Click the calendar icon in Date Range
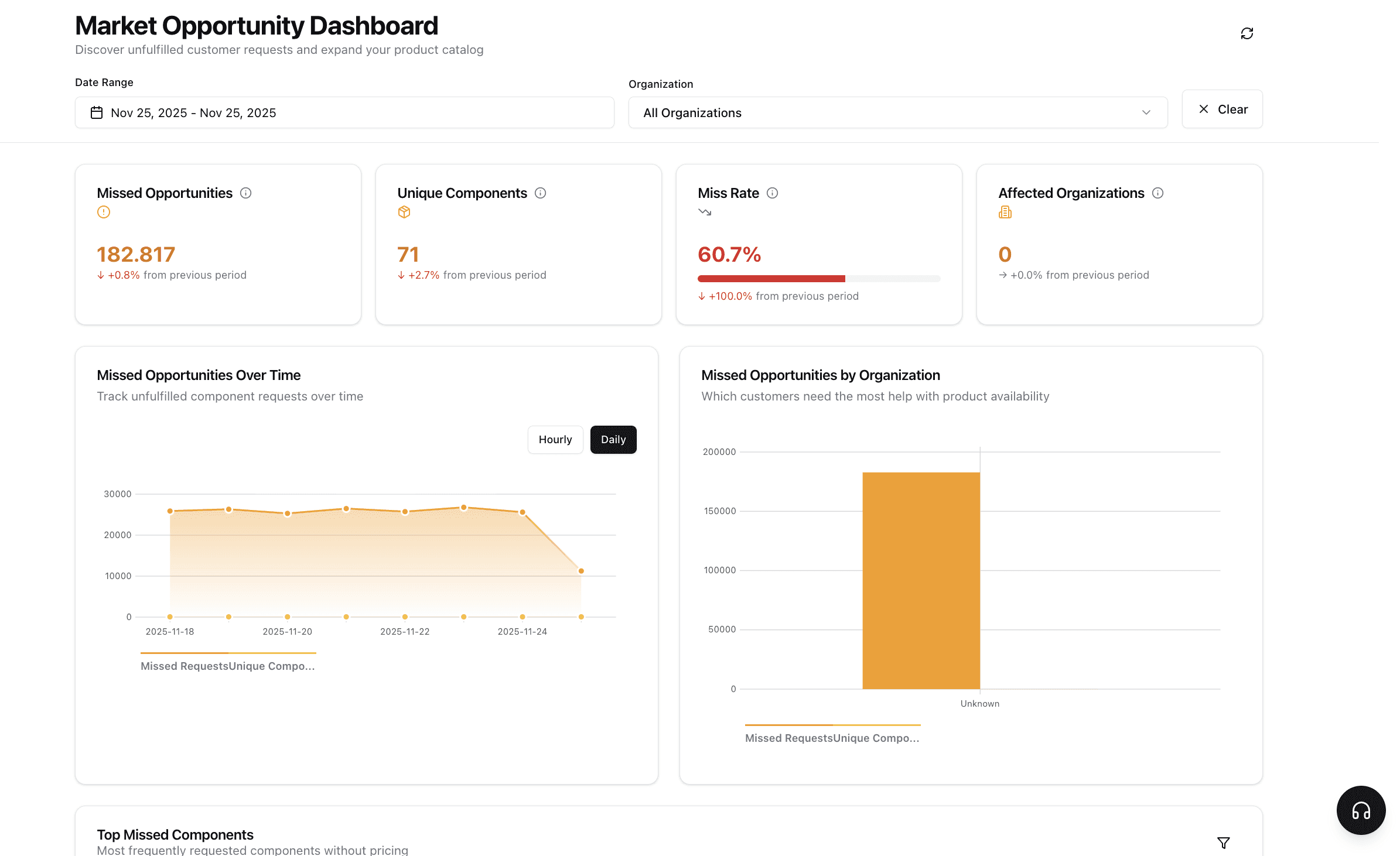The image size is (1400, 856). coord(97,112)
